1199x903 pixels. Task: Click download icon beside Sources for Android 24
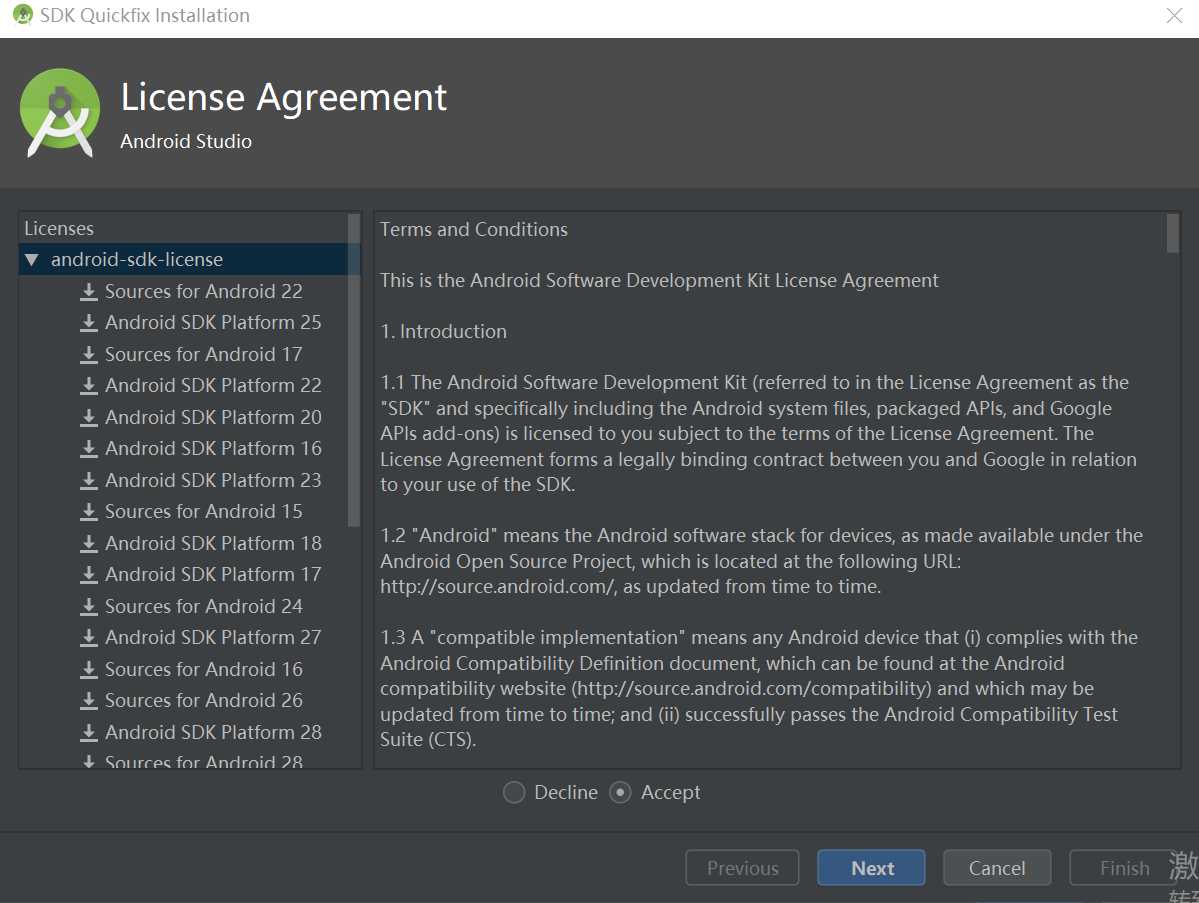(89, 606)
